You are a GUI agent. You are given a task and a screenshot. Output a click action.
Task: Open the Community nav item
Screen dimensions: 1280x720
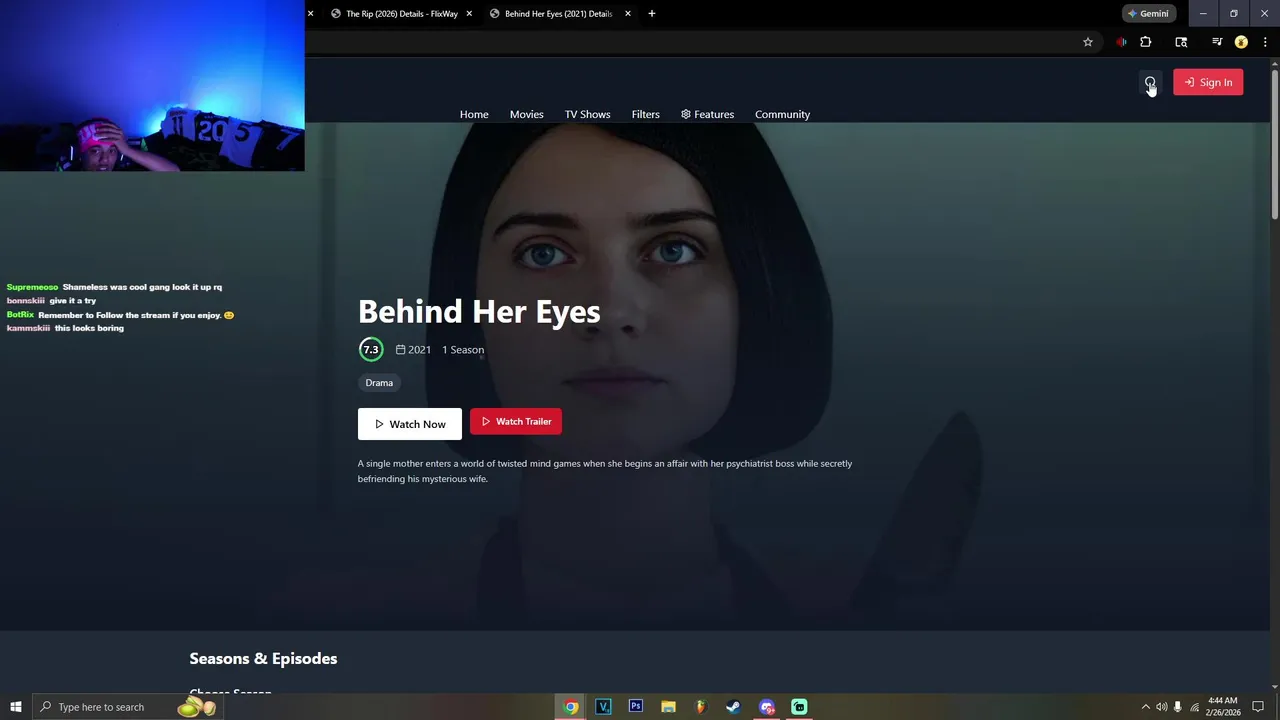[783, 114]
